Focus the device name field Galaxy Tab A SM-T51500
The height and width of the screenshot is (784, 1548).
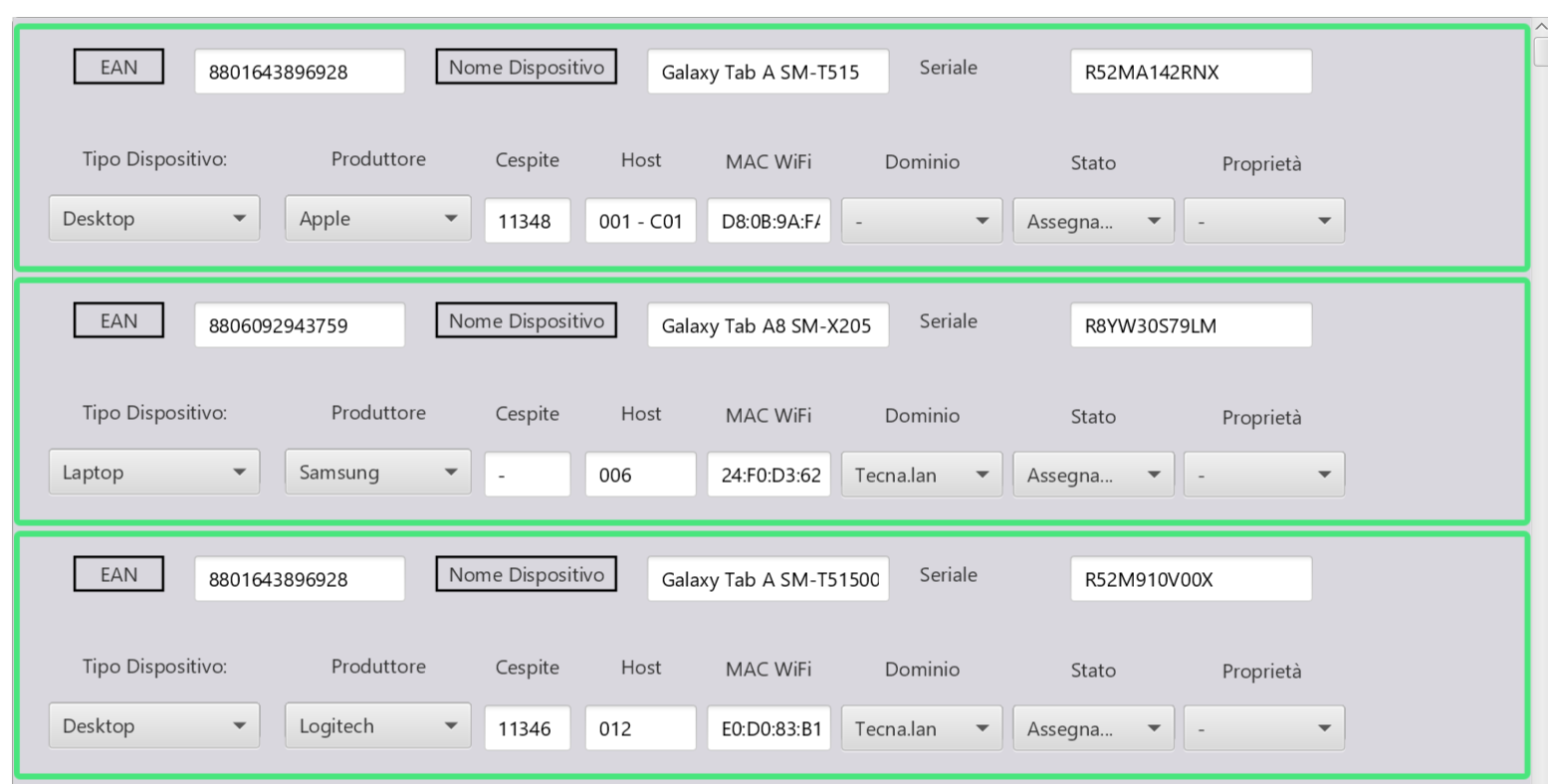coord(768,579)
